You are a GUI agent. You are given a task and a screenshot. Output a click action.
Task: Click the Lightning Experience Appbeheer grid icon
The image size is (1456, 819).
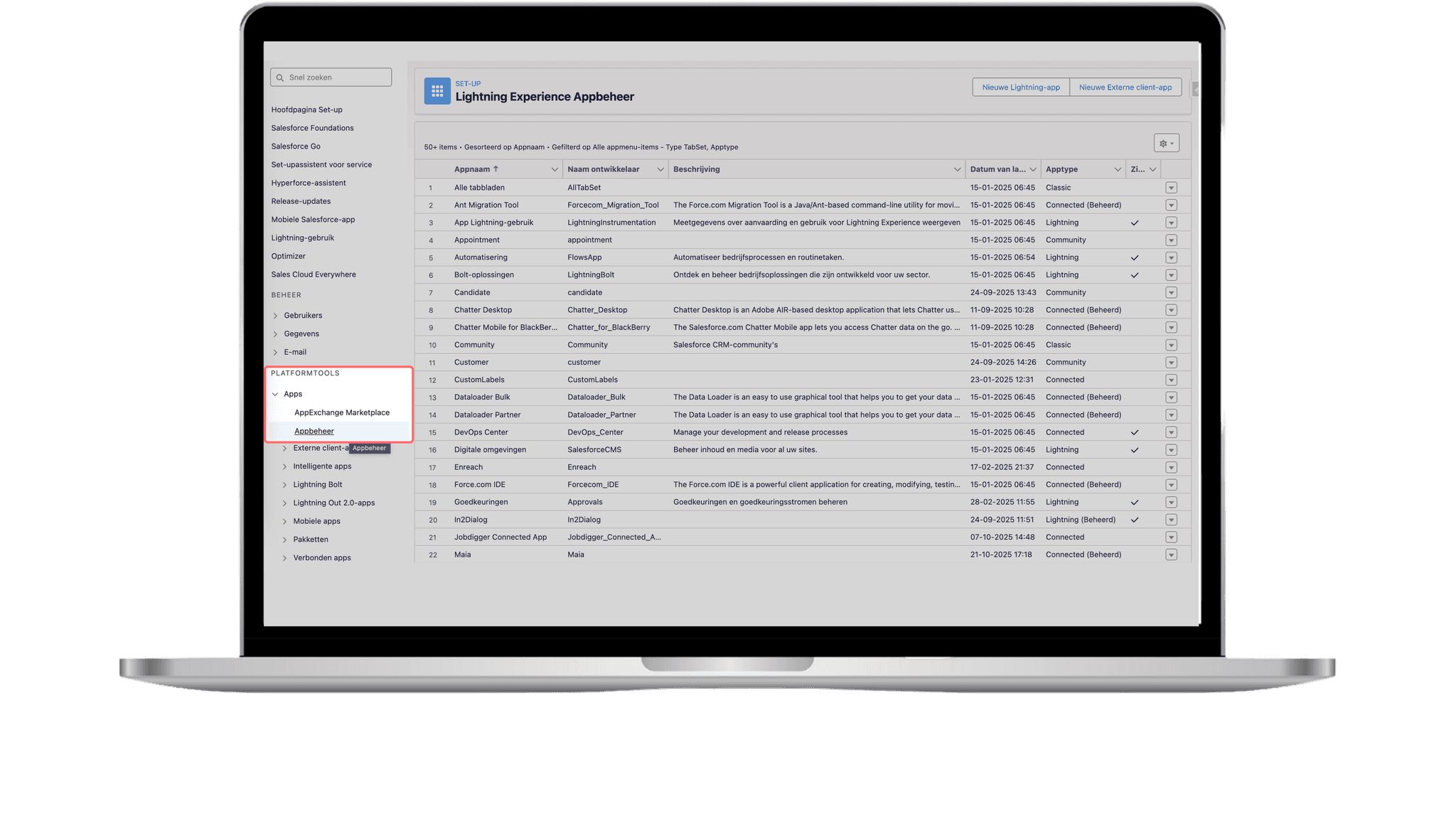click(x=437, y=91)
